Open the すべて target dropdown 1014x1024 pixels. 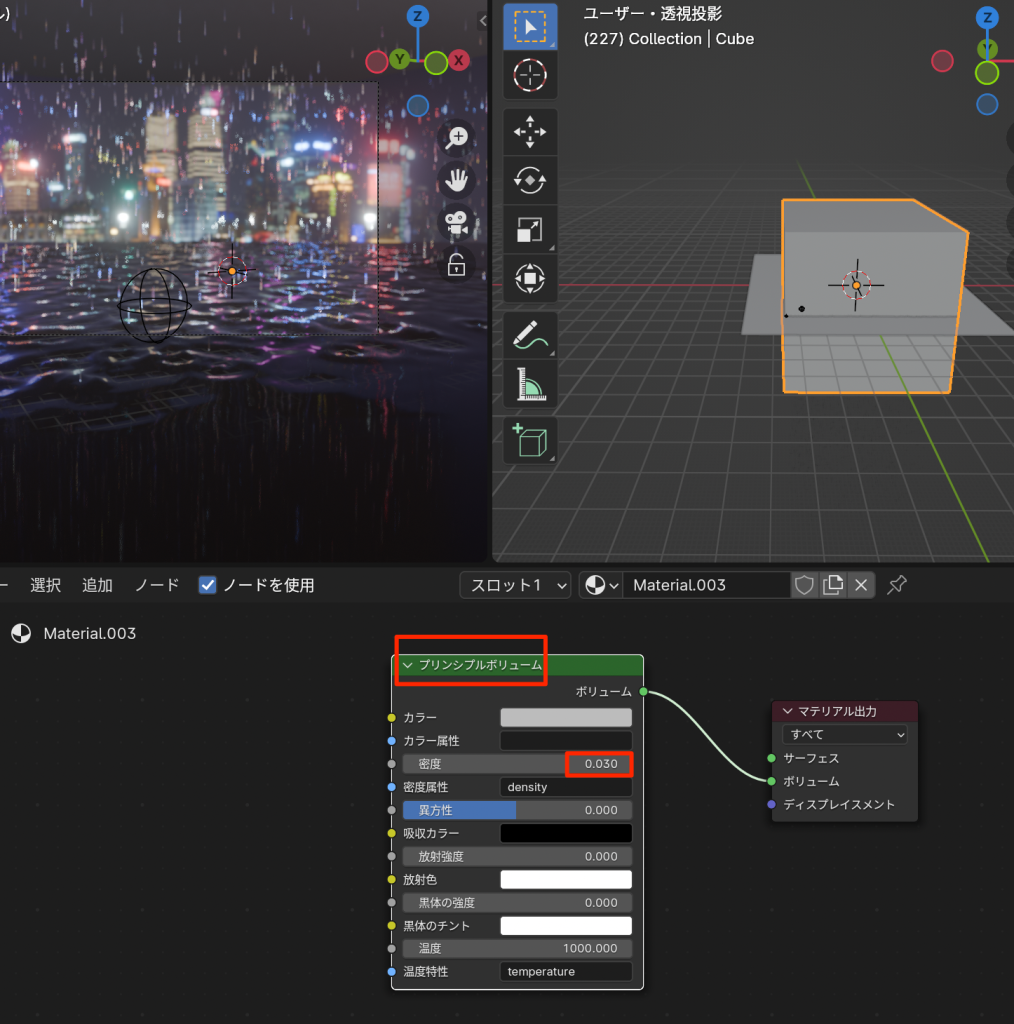click(844, 734)
